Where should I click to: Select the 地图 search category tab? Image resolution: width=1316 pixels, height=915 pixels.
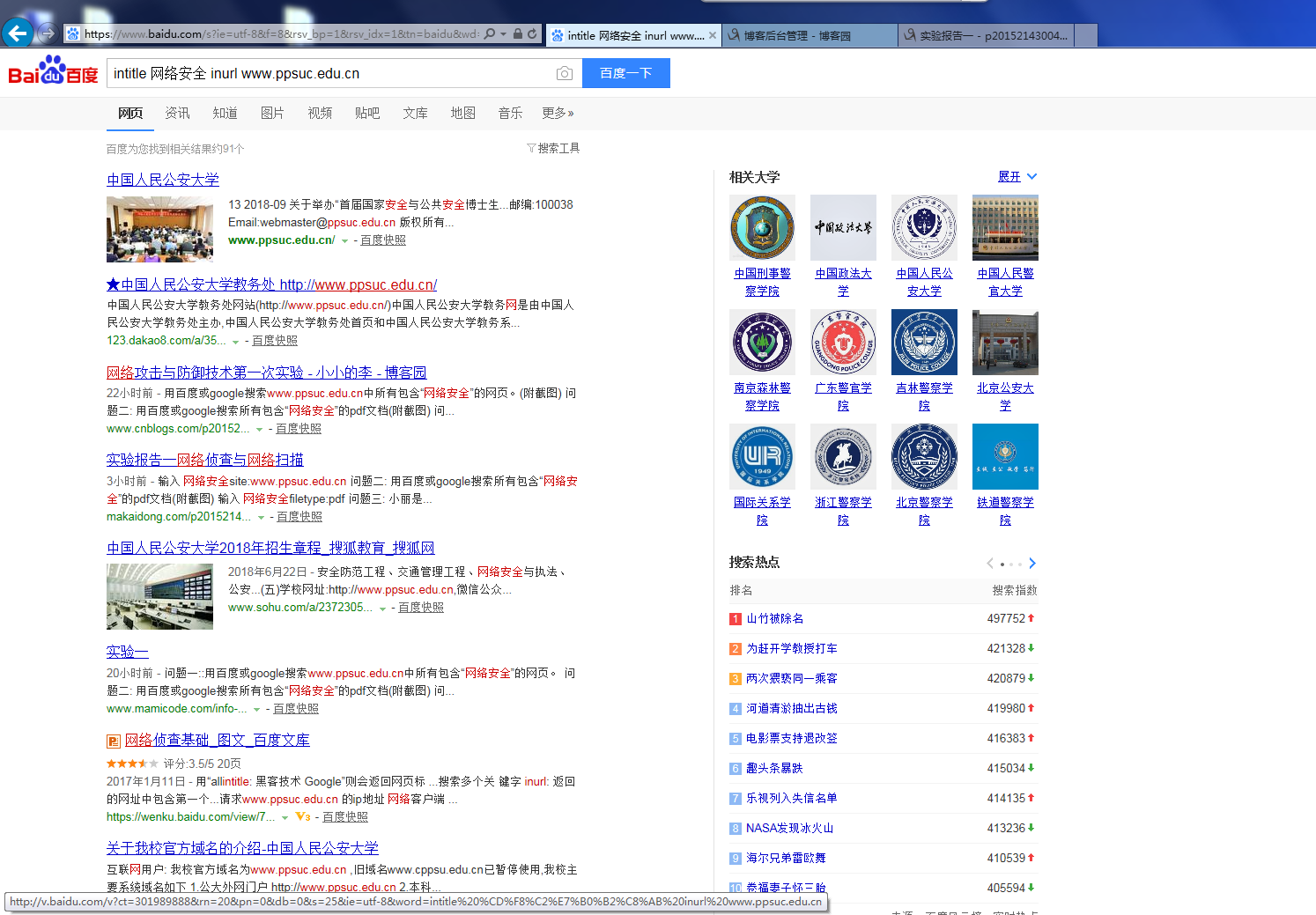tap(462, 113)
